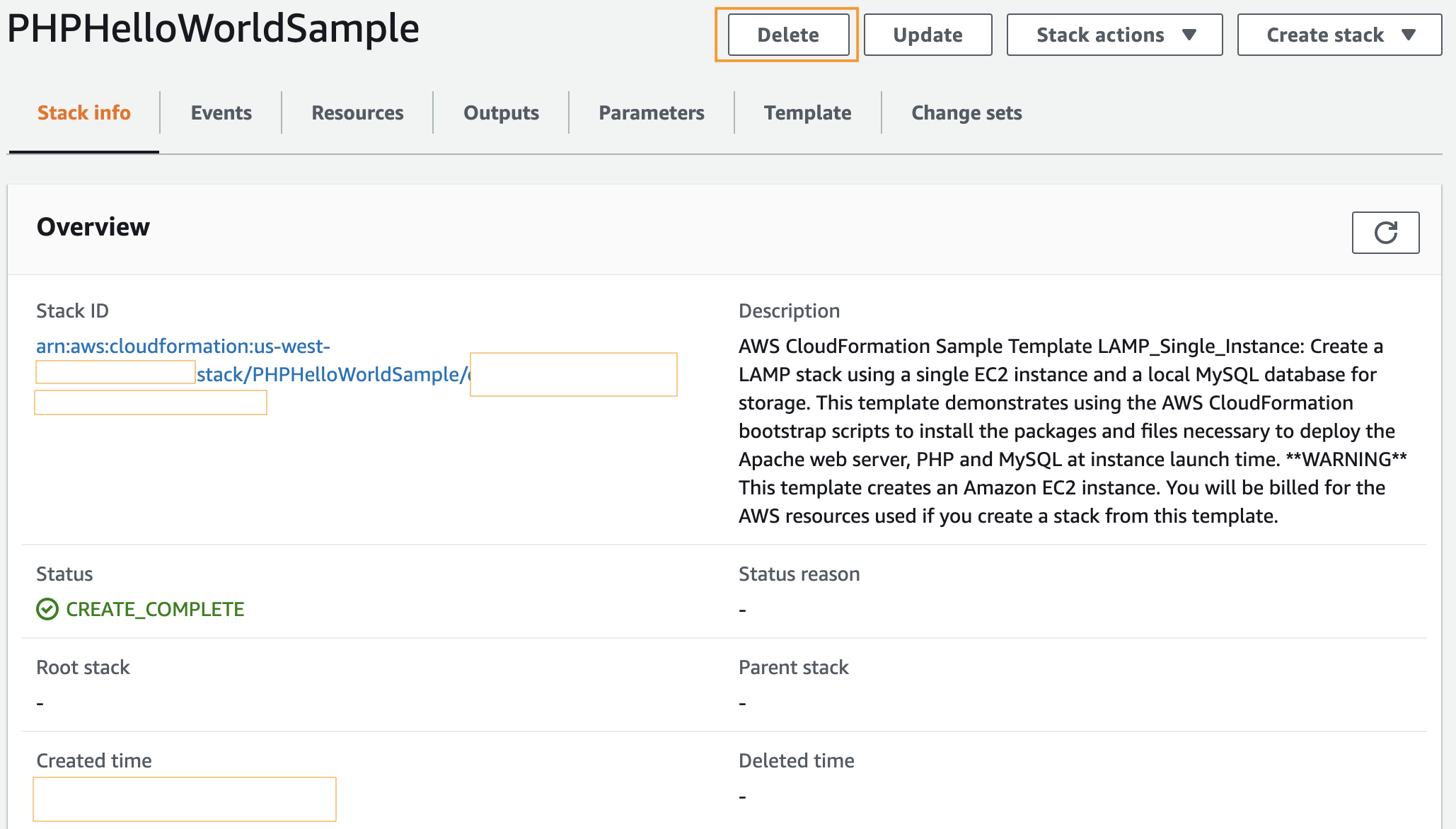
Task: Click the Created time value field
Action: pos(184,799)
